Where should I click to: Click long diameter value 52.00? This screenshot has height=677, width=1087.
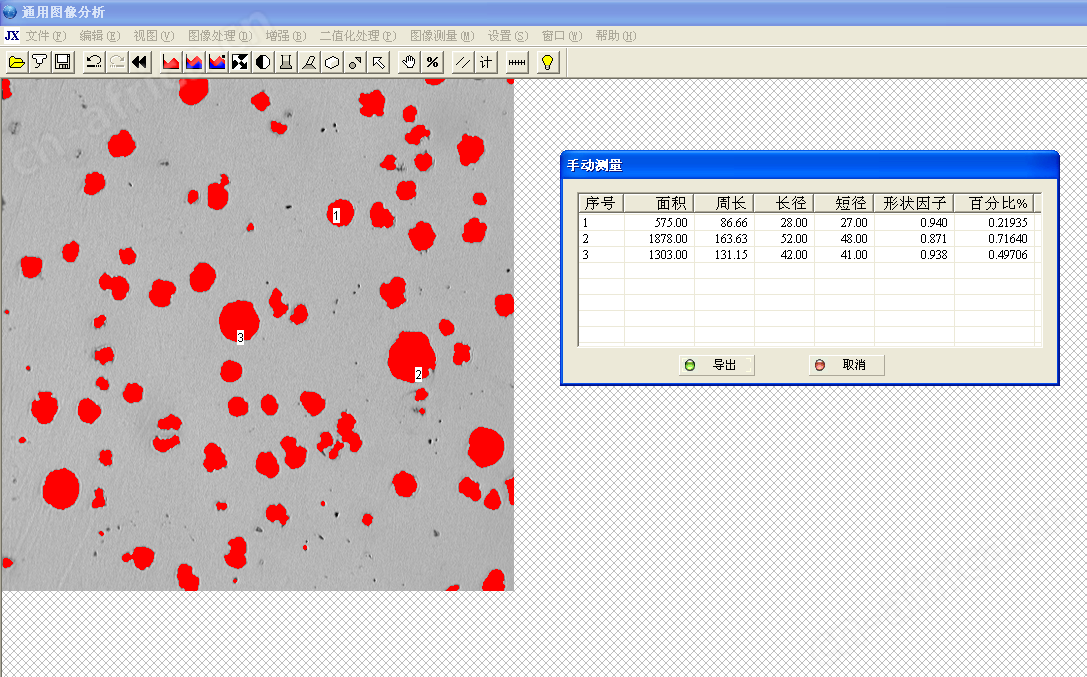pos(794,238)
